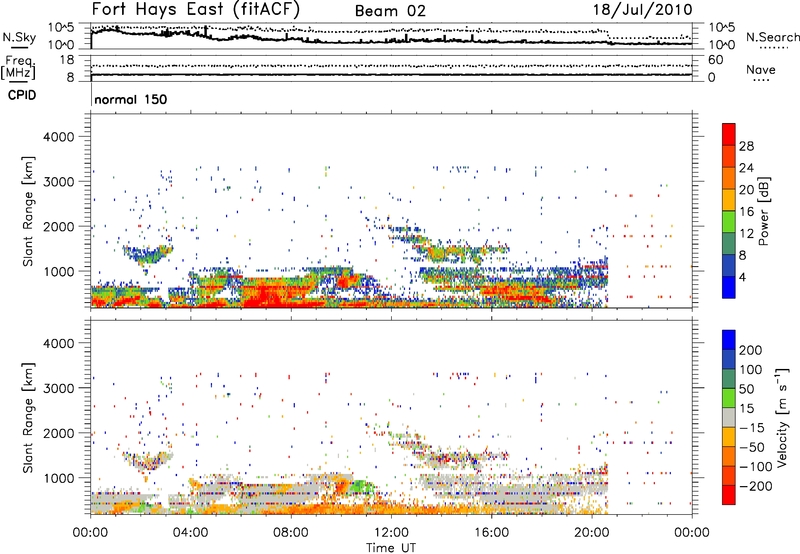Click the "-15" label on Velocity color bar
The width and height of the screenshot is (800, 554).
click(752, 427)
